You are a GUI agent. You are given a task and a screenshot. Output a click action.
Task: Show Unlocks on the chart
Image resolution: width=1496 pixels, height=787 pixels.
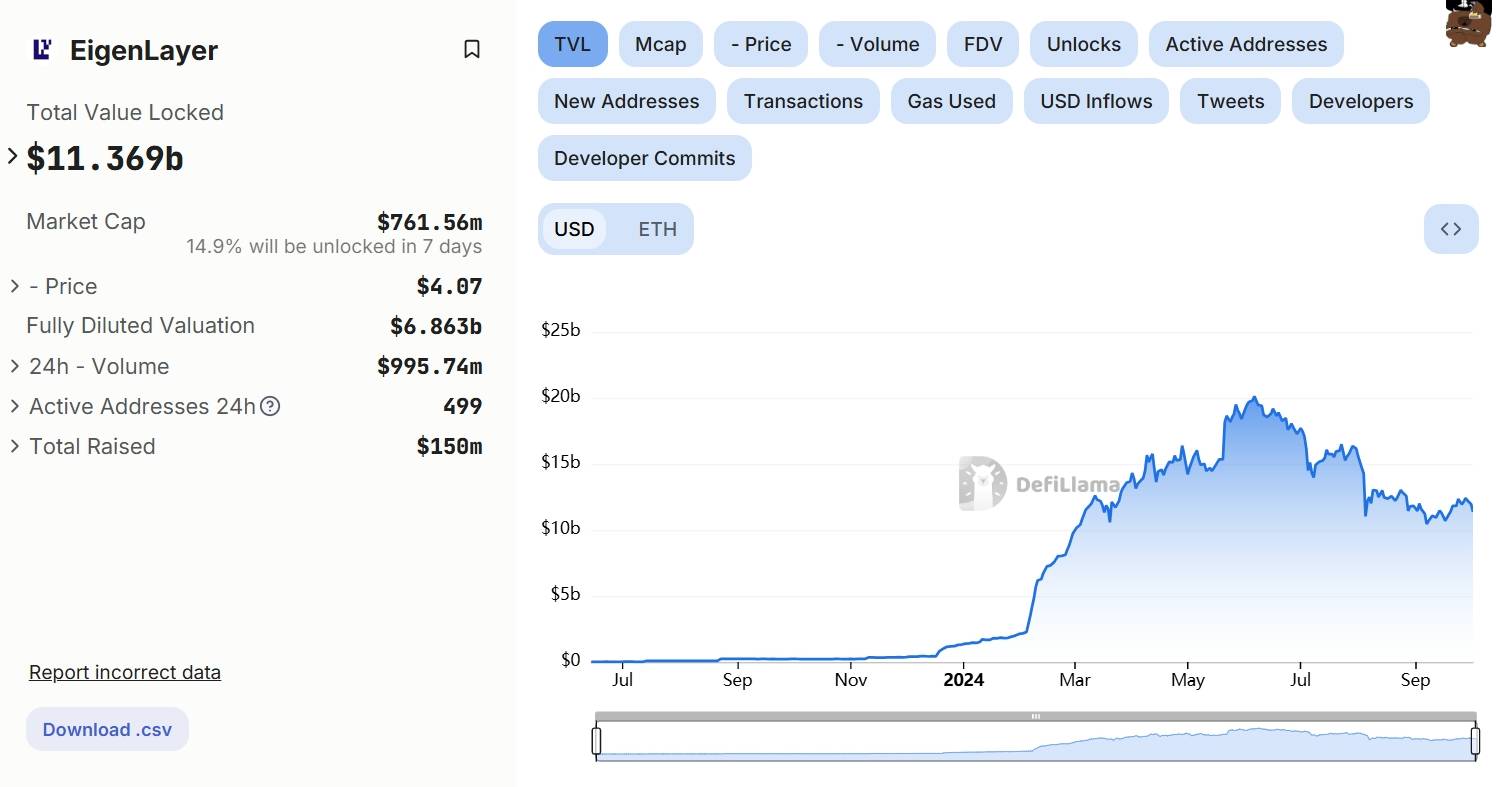pyautogui.click(x=1084, y=44)
